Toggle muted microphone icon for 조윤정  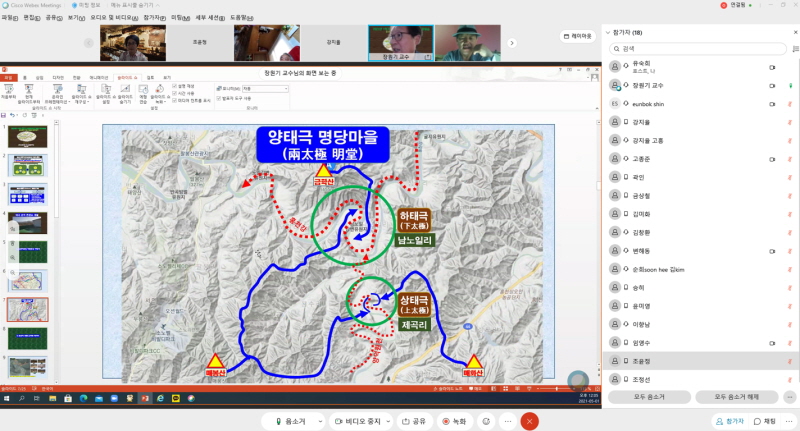tap(789, 360)
